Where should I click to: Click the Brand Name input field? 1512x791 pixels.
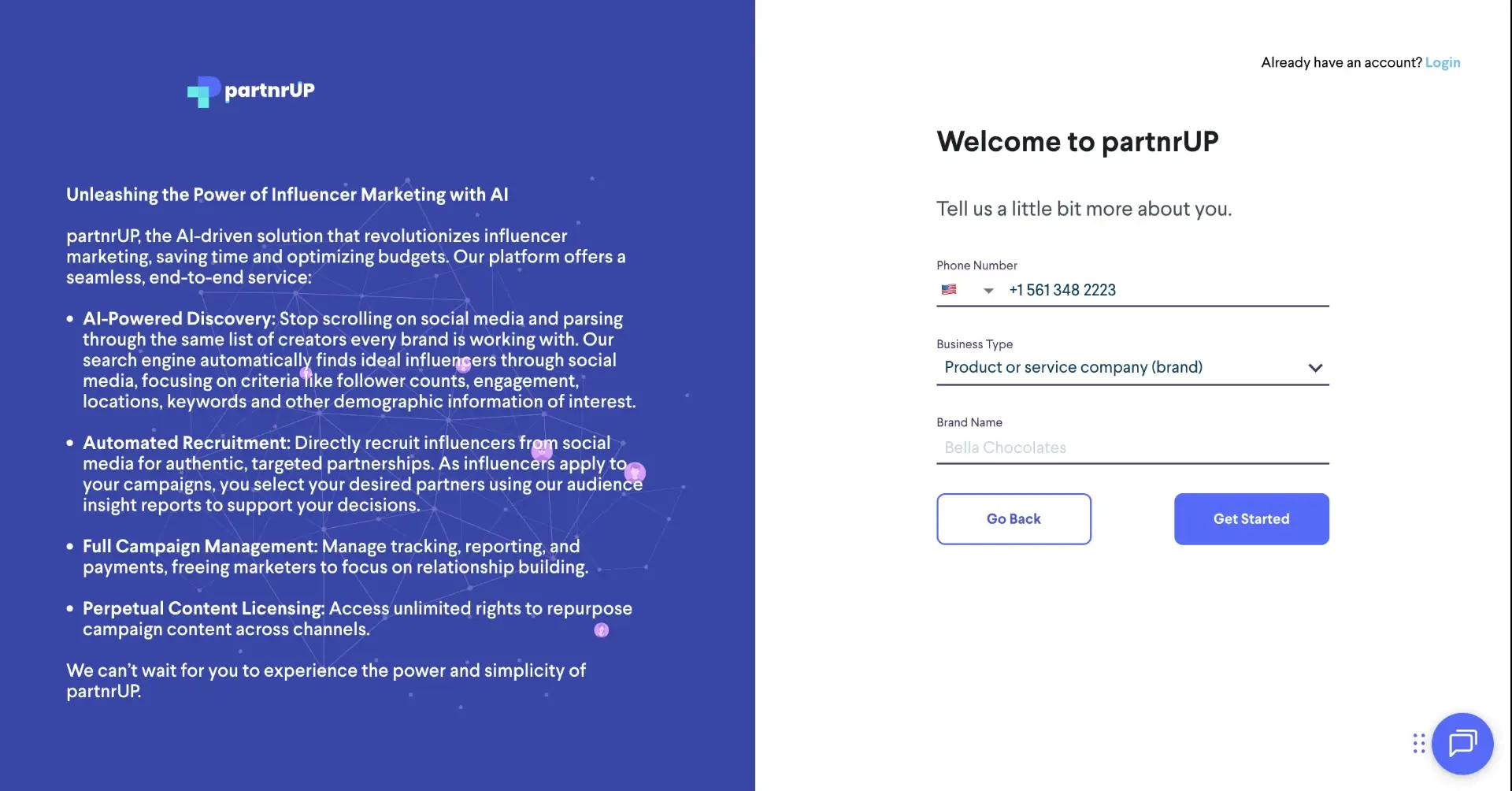[x=1132, y=447]
